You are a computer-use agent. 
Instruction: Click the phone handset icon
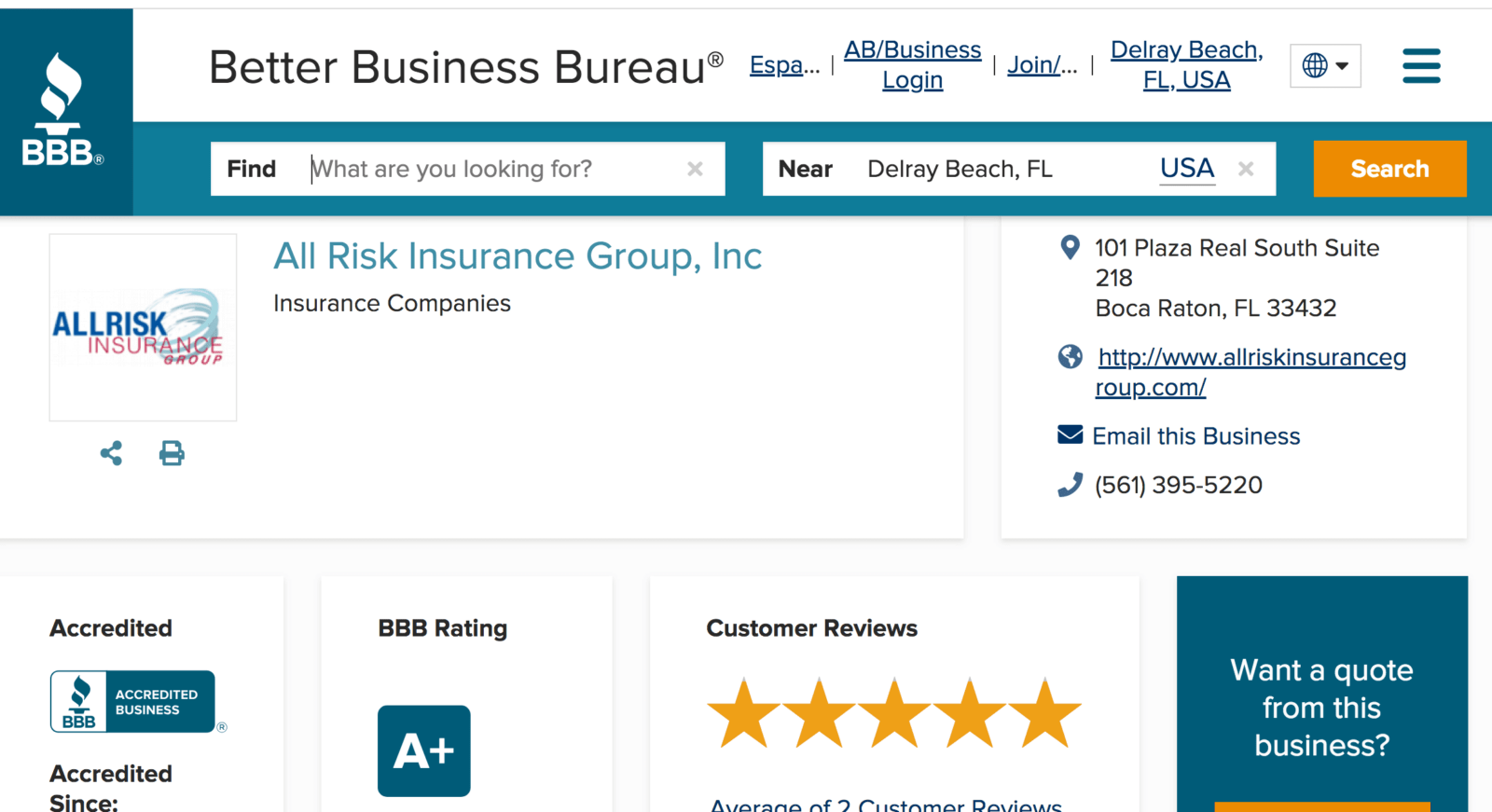(1071, 485)
